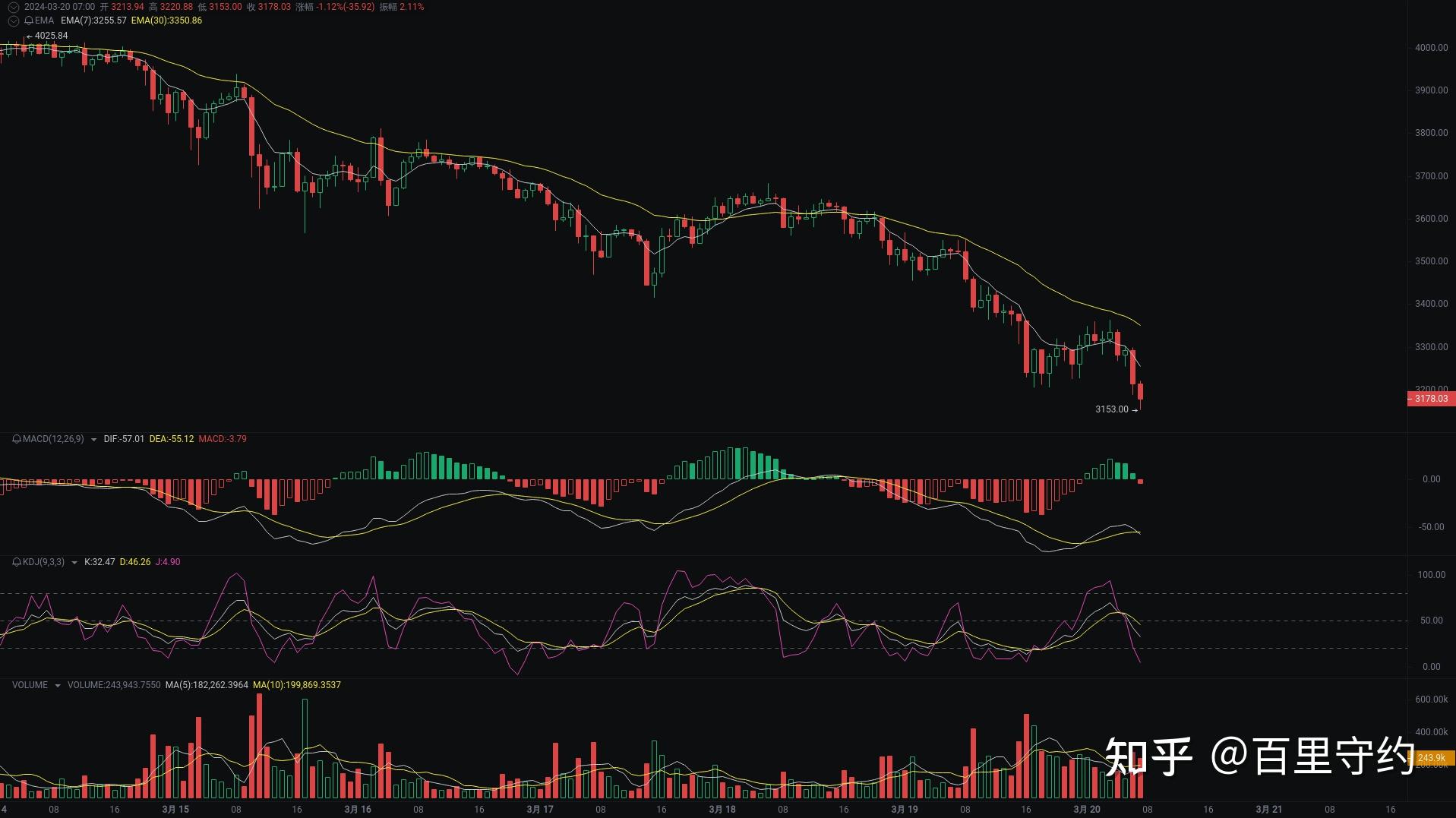Click the 100.00 KDJ axis label
This screenshot has width=1456, height=818.
[x=1432, y=575]
